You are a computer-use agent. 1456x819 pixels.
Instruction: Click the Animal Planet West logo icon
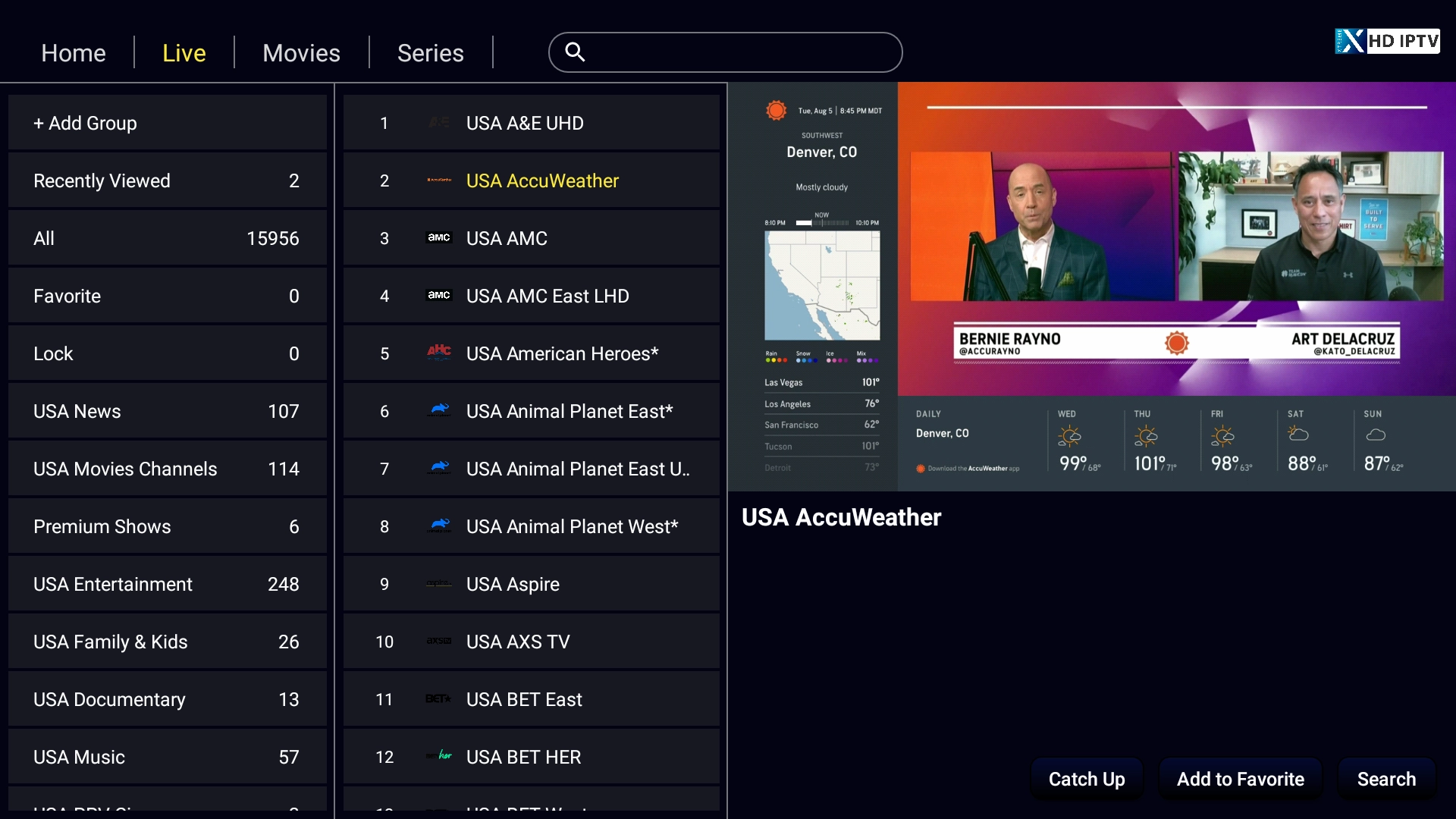click(x=439, y=526)
